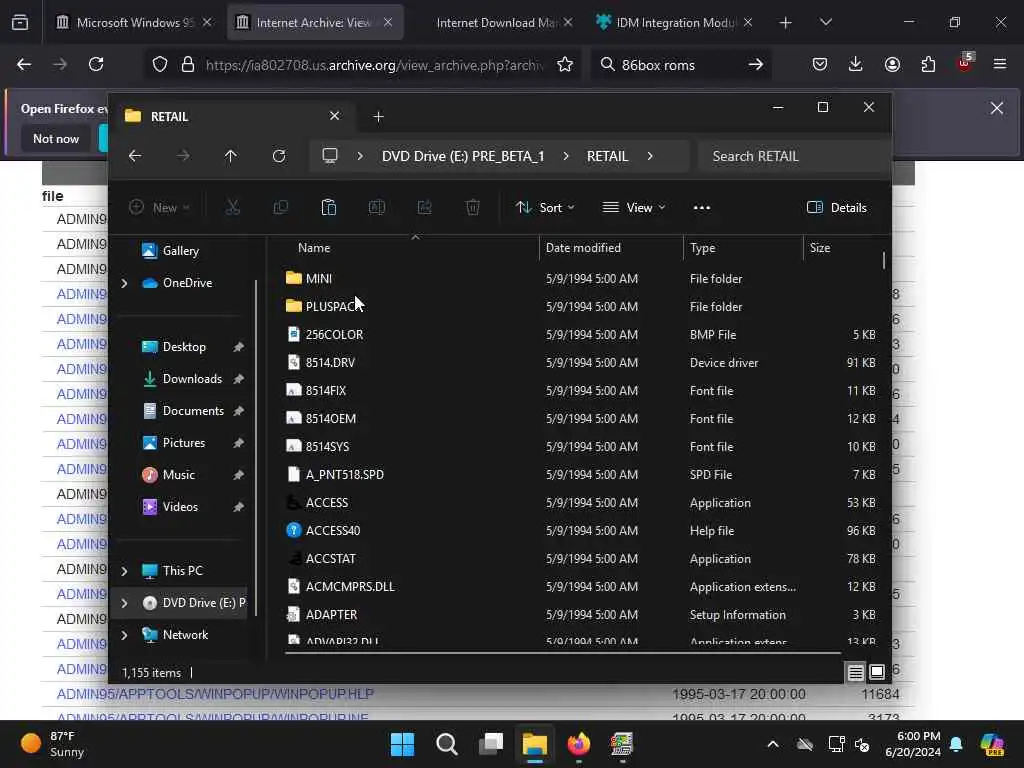Sort by Size column header
This screenshot has height=768, width=1024.
(x=820, y=248)
